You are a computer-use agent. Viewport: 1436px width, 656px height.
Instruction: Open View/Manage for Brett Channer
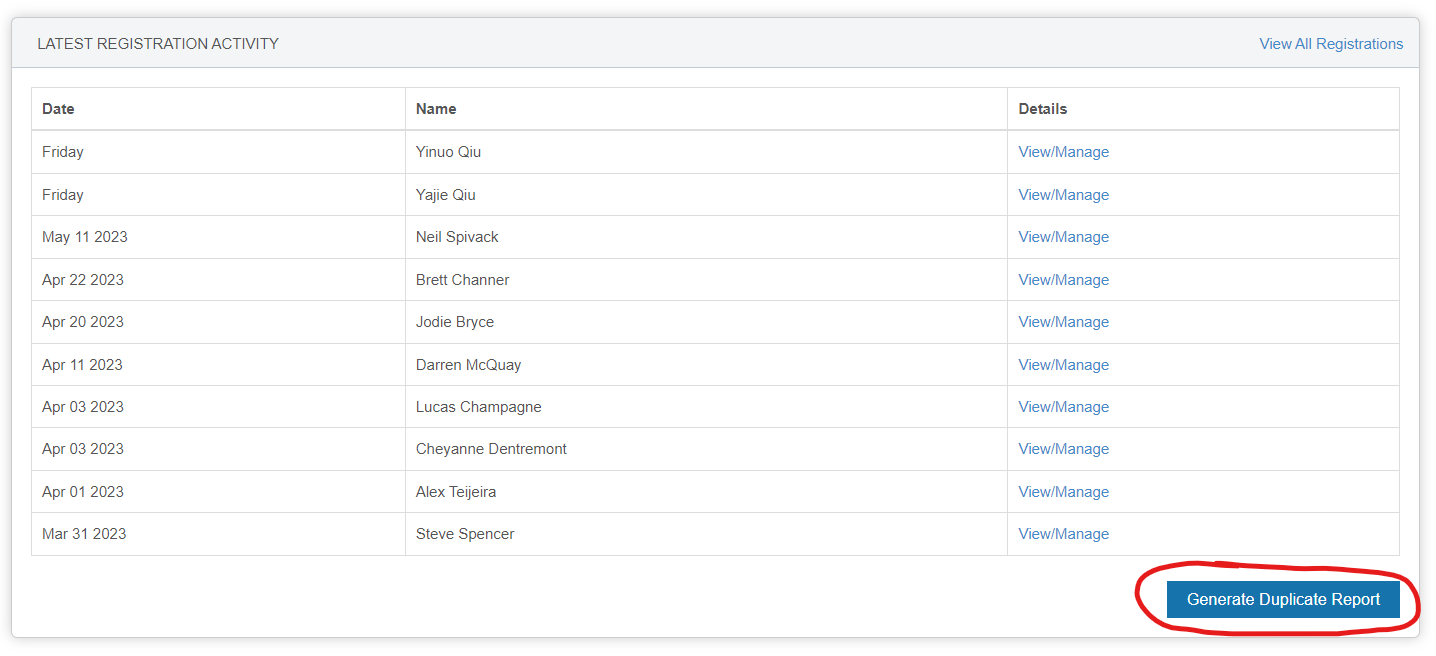(x=1063, y=279)
